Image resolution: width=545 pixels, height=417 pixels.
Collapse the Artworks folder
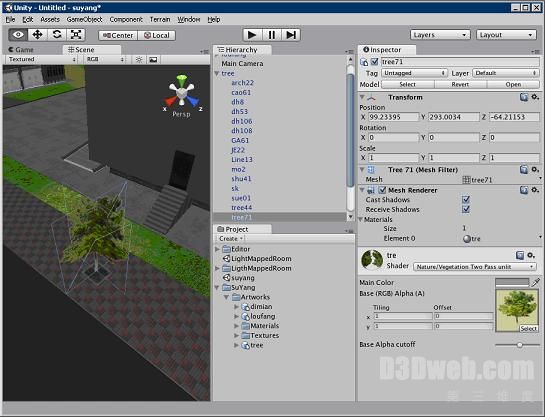pos(227,297)
